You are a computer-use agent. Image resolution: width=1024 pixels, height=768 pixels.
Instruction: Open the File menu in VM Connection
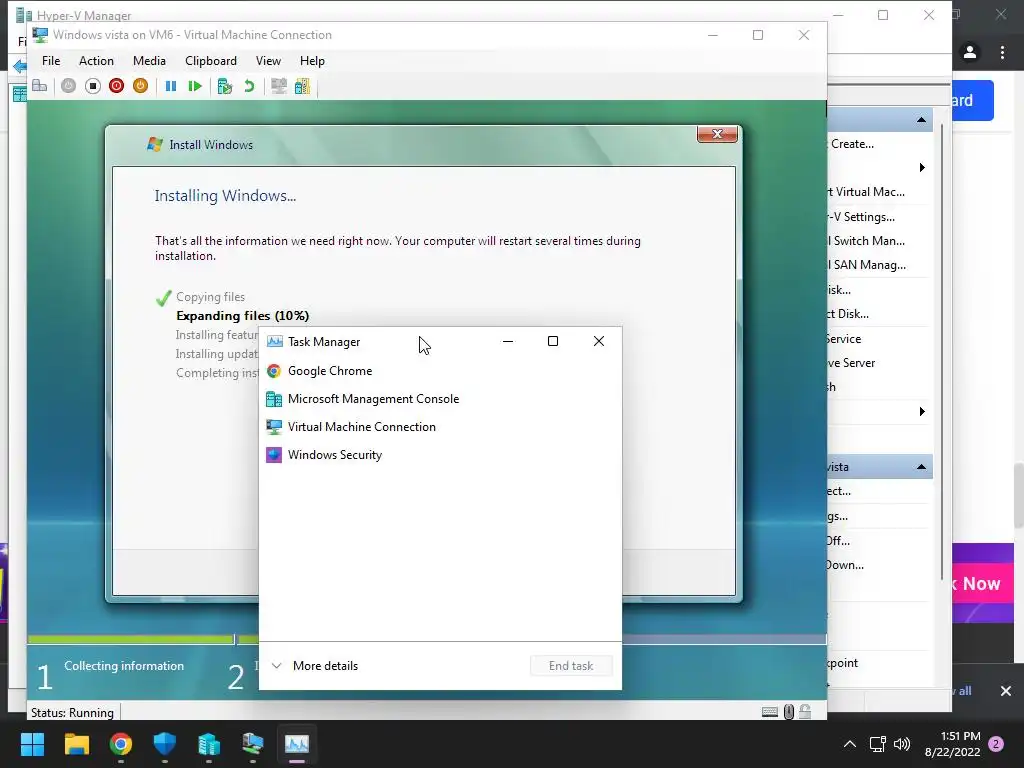tap(51, 61)
